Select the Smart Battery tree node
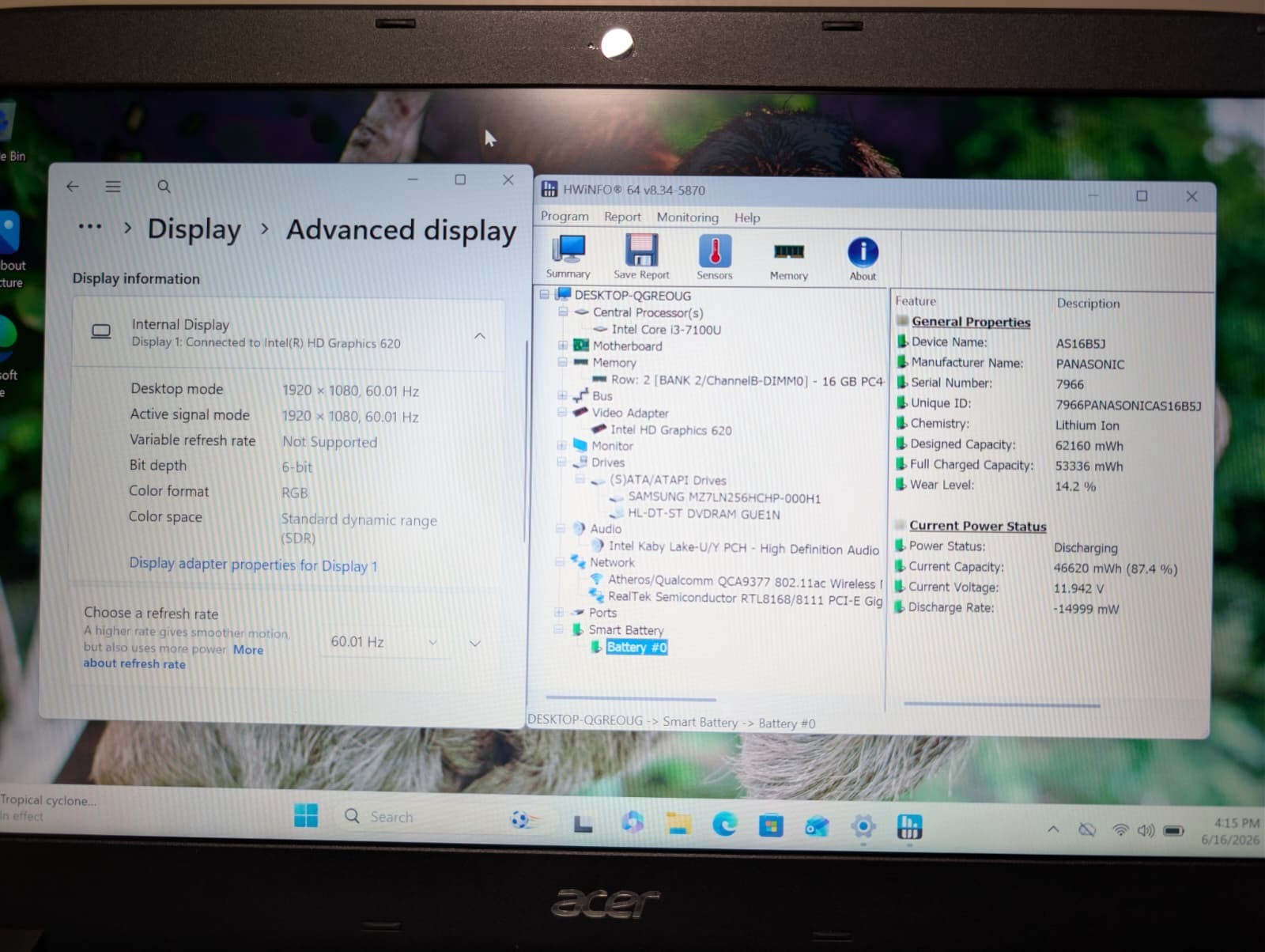 (625, 629)
